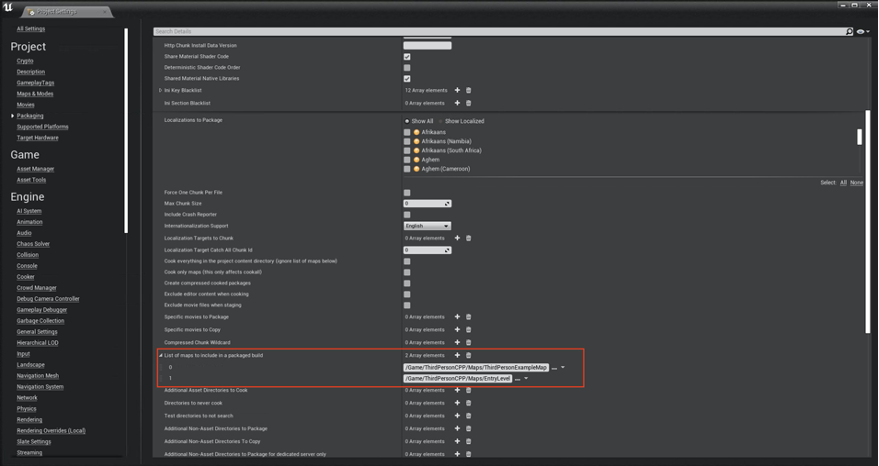Add element to Ini Key Blacklist
879x466 pixels.
[457, 90]
